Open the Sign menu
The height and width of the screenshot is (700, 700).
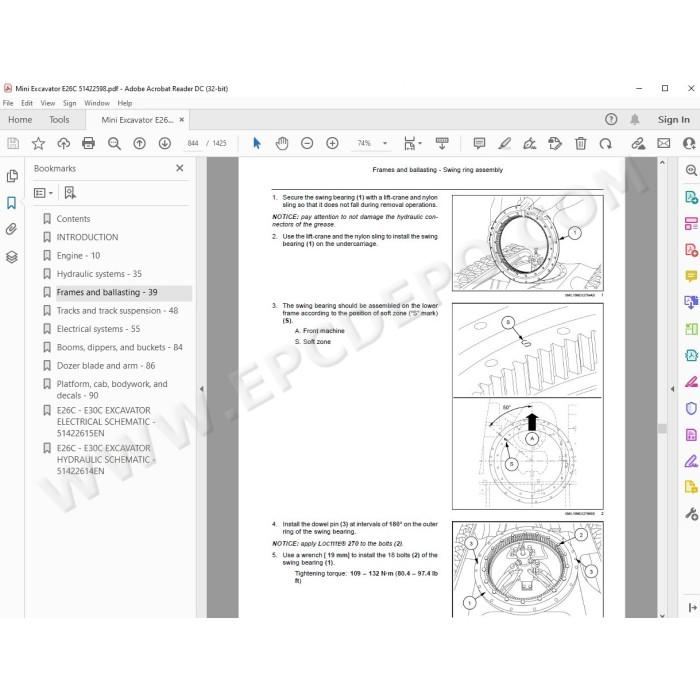pyautogui.click(x=69, y=103)
